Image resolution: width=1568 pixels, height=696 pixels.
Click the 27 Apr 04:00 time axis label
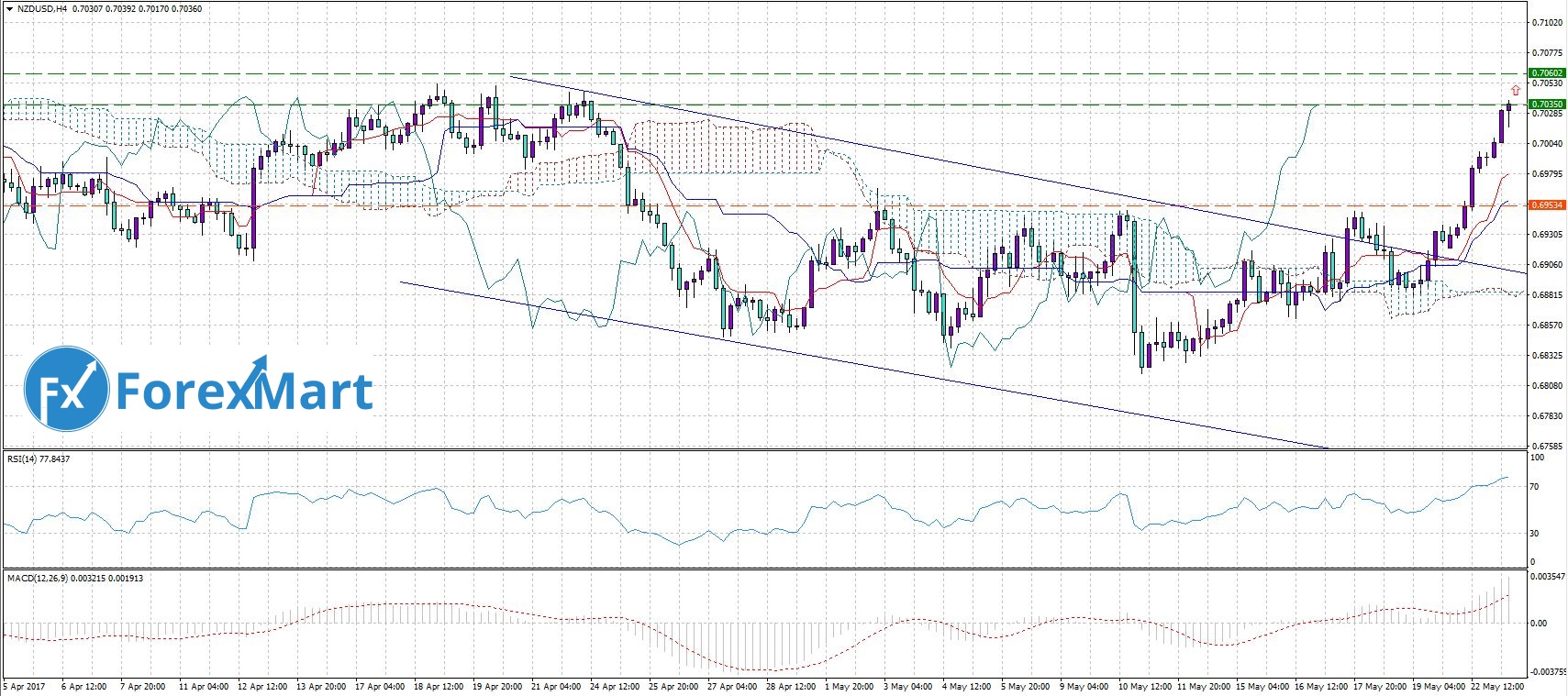(732, 687)
